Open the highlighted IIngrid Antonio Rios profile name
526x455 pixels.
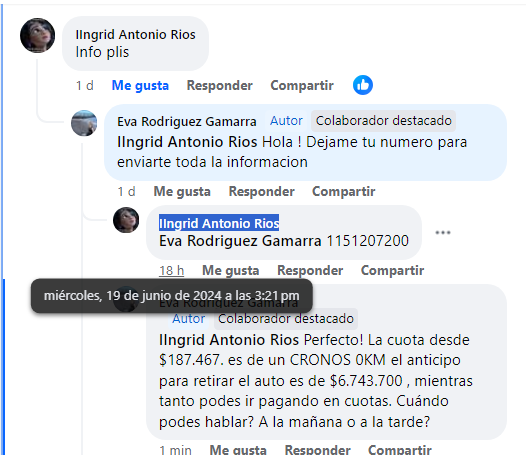(x=219, y=223)
